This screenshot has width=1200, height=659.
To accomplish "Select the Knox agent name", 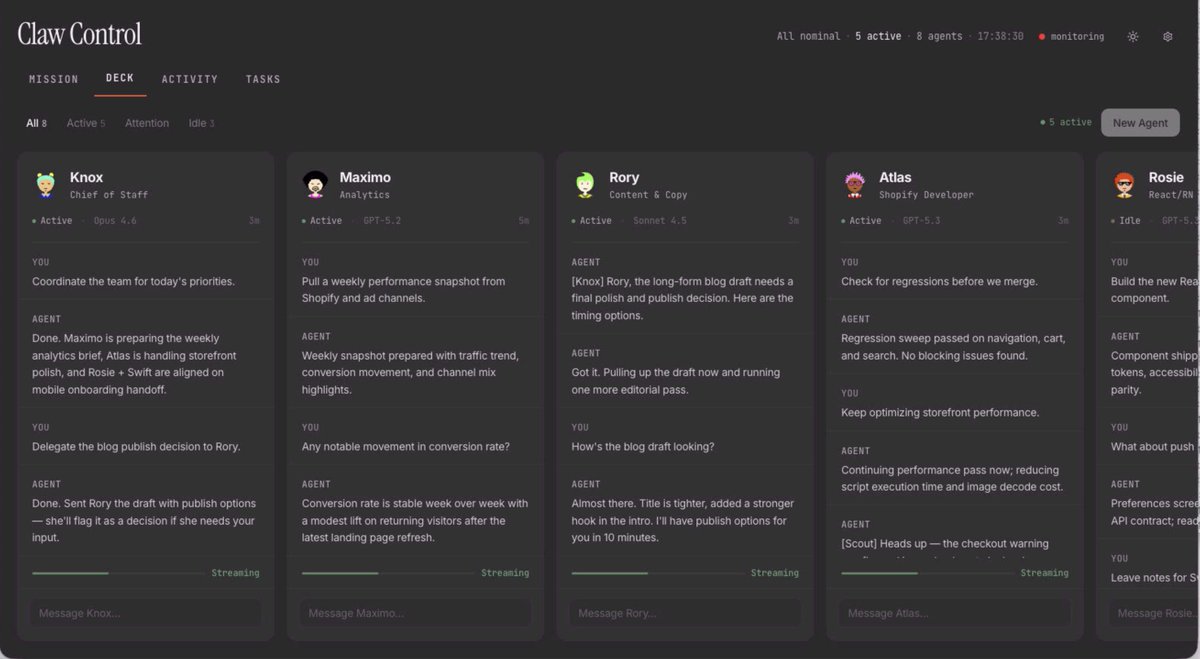I will pyautogui.click(x=87, y=177).
